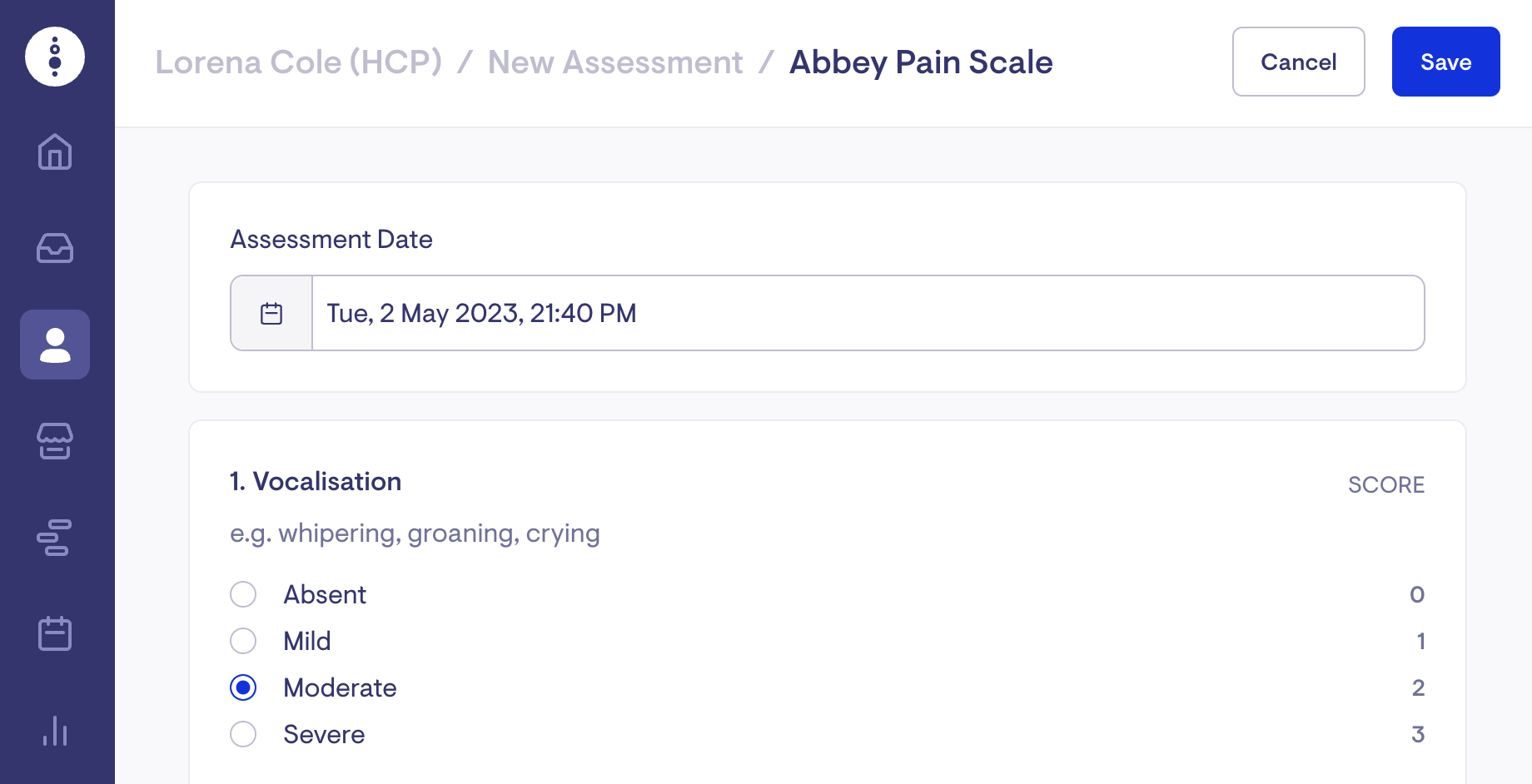Open the bar chart reports icon
Screen dimensions: 1532x784
coord(55,731)
